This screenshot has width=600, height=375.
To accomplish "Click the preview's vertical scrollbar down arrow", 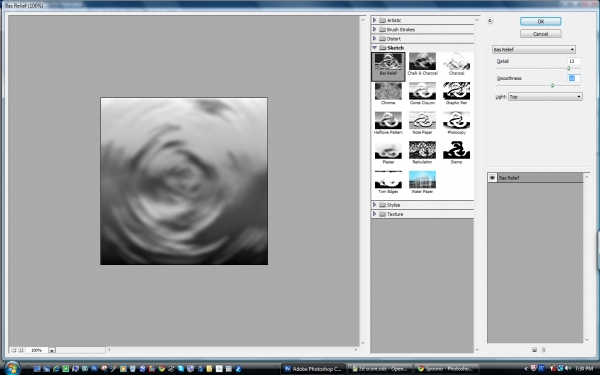I will coord(363,343).
